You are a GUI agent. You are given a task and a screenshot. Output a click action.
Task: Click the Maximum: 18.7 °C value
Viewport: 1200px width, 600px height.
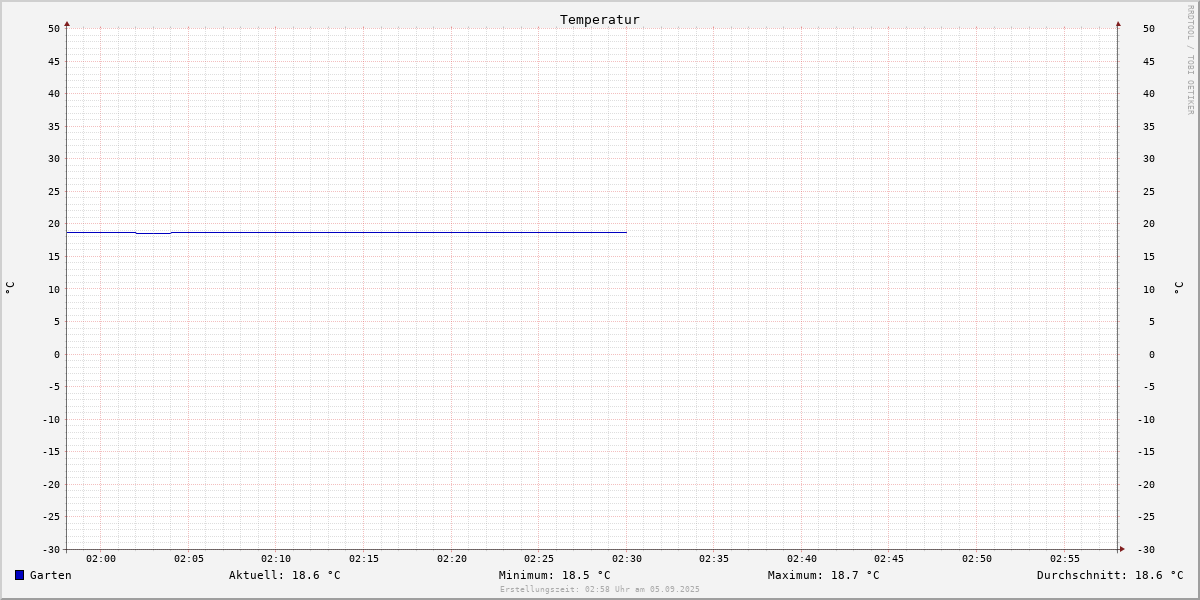click(x=824, y=575)
